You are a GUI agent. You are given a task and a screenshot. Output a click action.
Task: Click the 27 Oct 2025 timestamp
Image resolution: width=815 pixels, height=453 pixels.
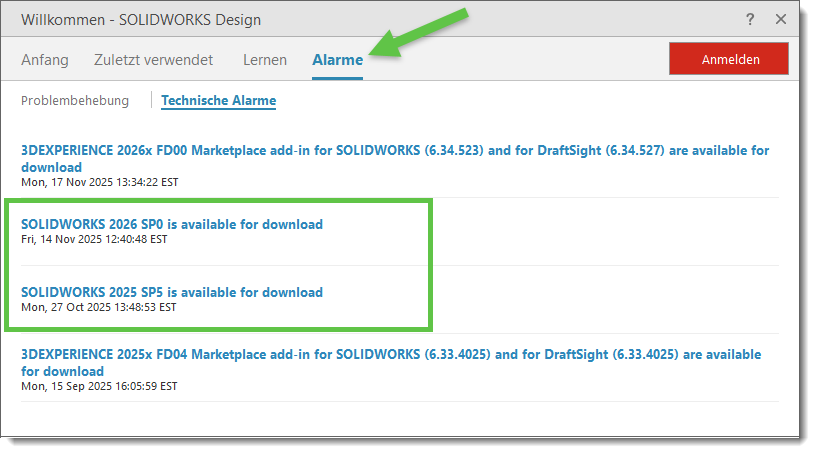98,308
